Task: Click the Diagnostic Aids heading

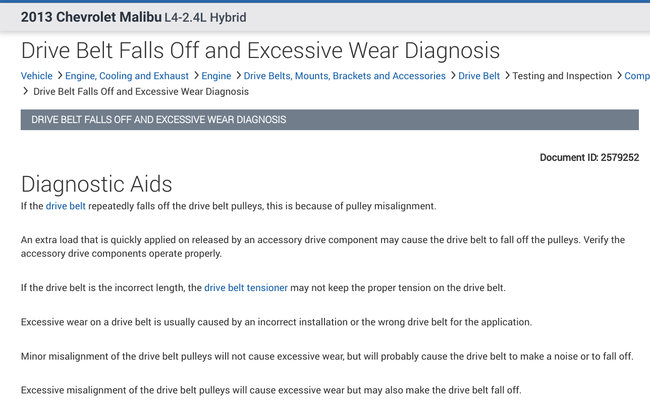Action: pyautogui.click(x=97, y=184)
